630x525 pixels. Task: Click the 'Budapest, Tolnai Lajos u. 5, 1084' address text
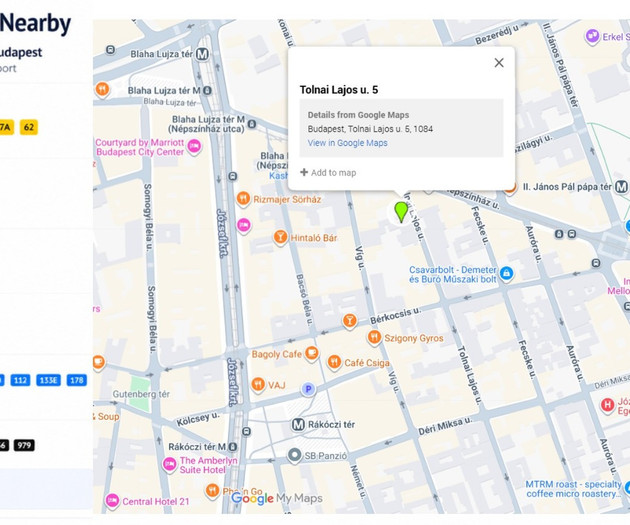tap(370, 129)
